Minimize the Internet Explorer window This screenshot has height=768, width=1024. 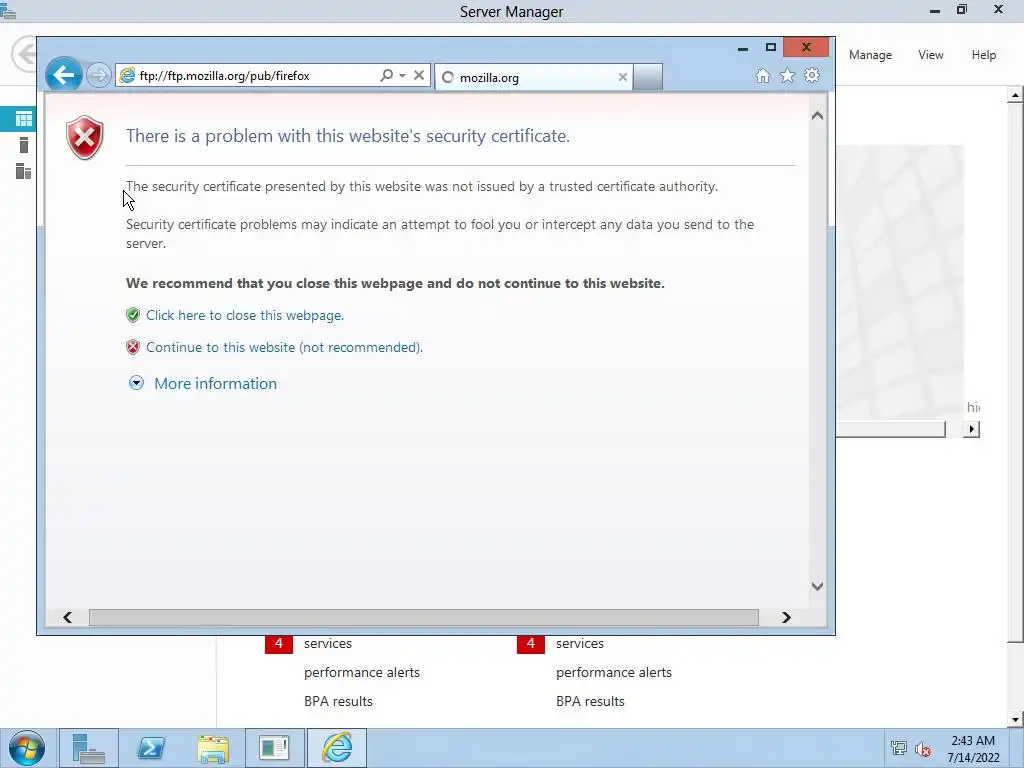pos(743,48)
